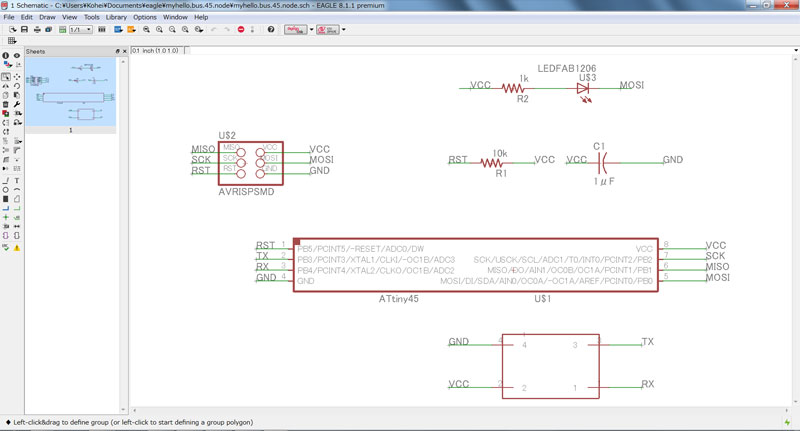Open the Library menu
Screen dimensions: 800x431
[x=116, y=17]
